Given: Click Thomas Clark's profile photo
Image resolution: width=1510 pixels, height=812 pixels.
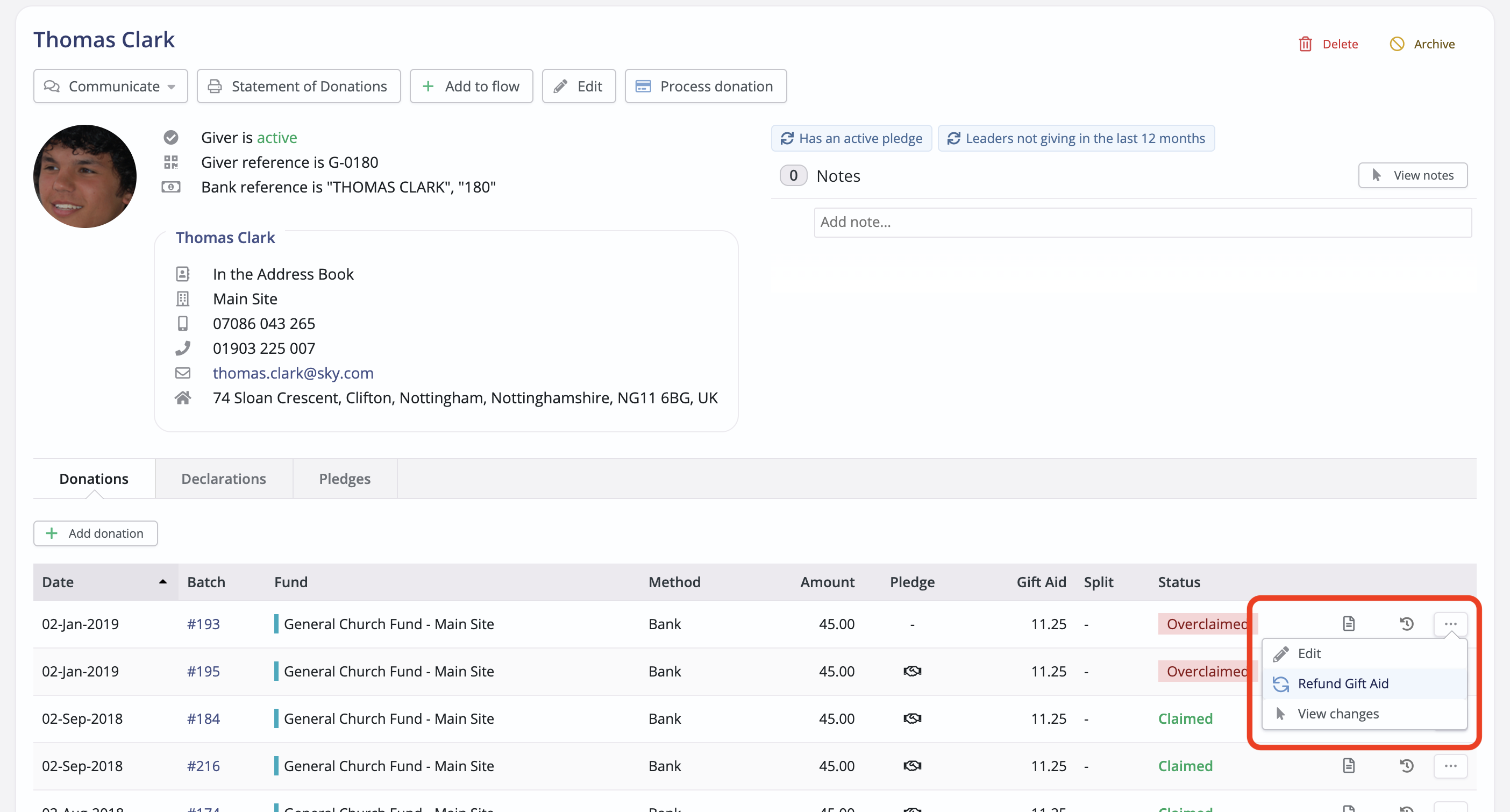Looking at the screenshot, I should 85,176.
